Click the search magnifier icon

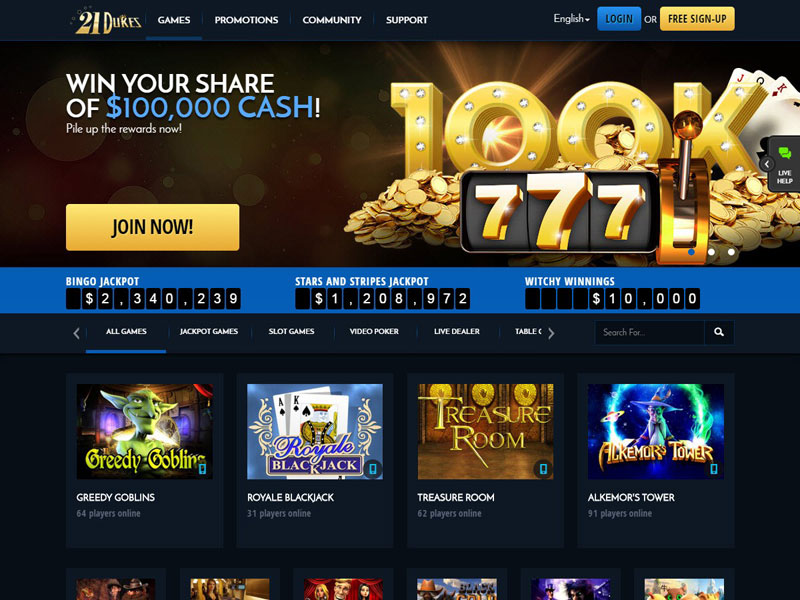pos(719,332)
